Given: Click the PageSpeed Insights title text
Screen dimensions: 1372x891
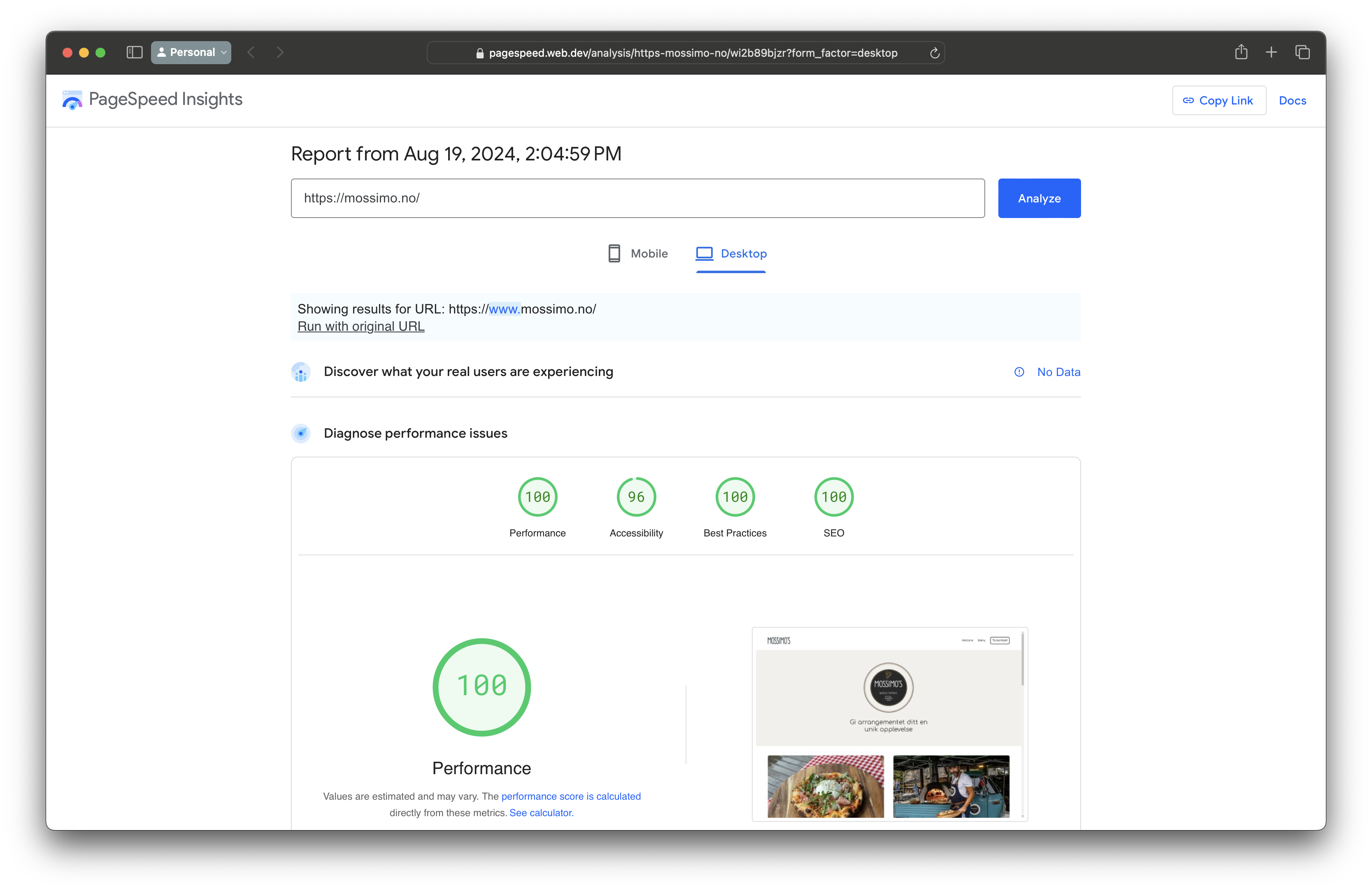Looking at the screenshot, I should click(165, 99).
